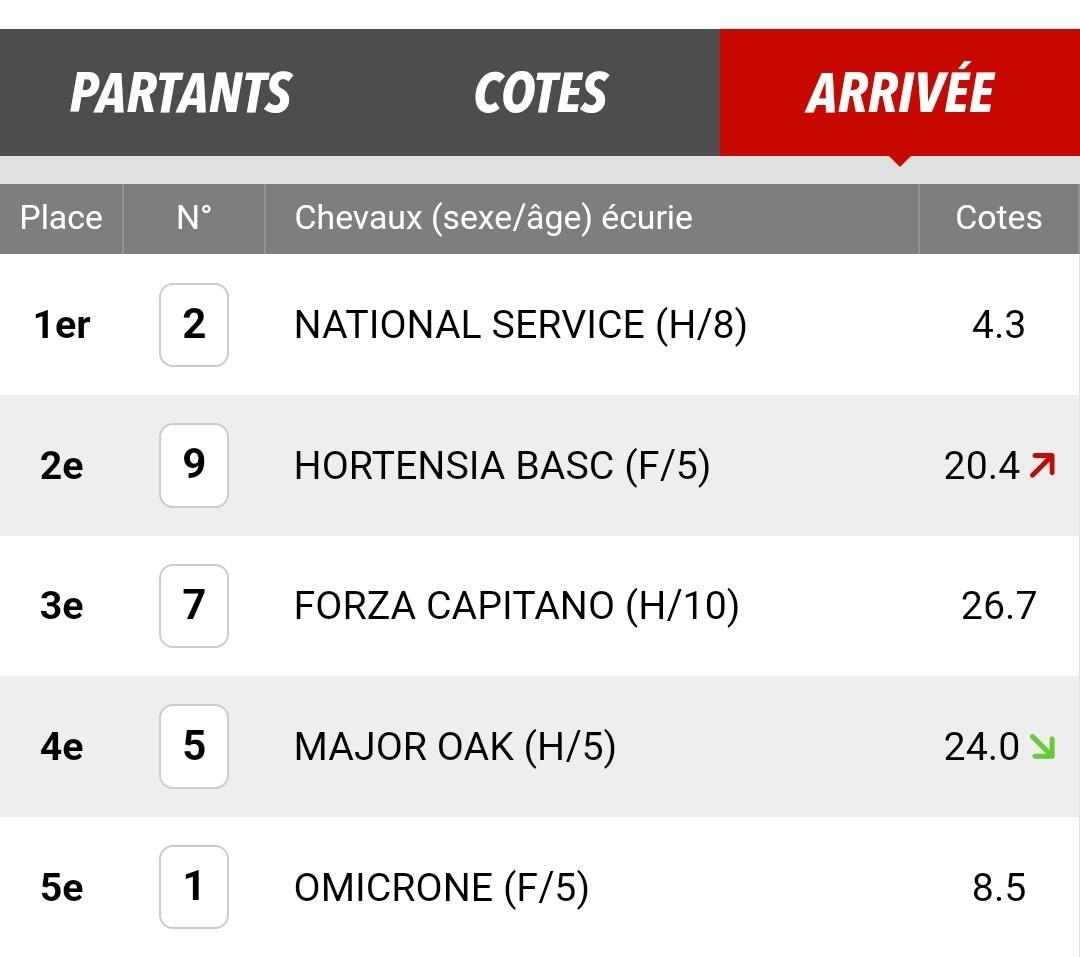Click the red rising odds arrow
1080x957 pixels.
pyautogui.click(x=1042, y=465)
